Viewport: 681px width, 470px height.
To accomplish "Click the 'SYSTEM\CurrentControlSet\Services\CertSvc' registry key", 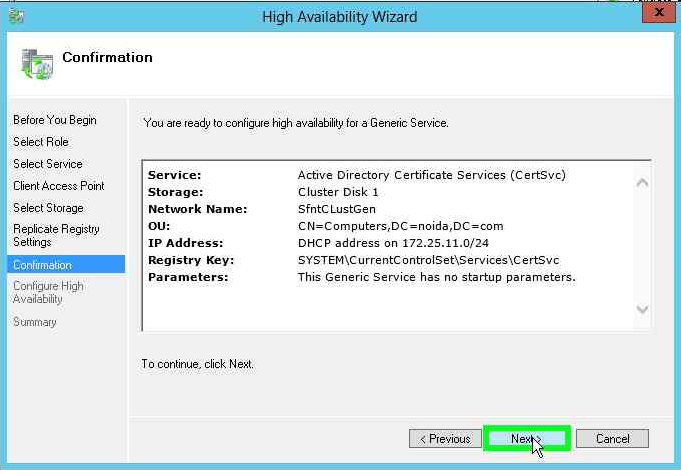I will tap(428, 260).
